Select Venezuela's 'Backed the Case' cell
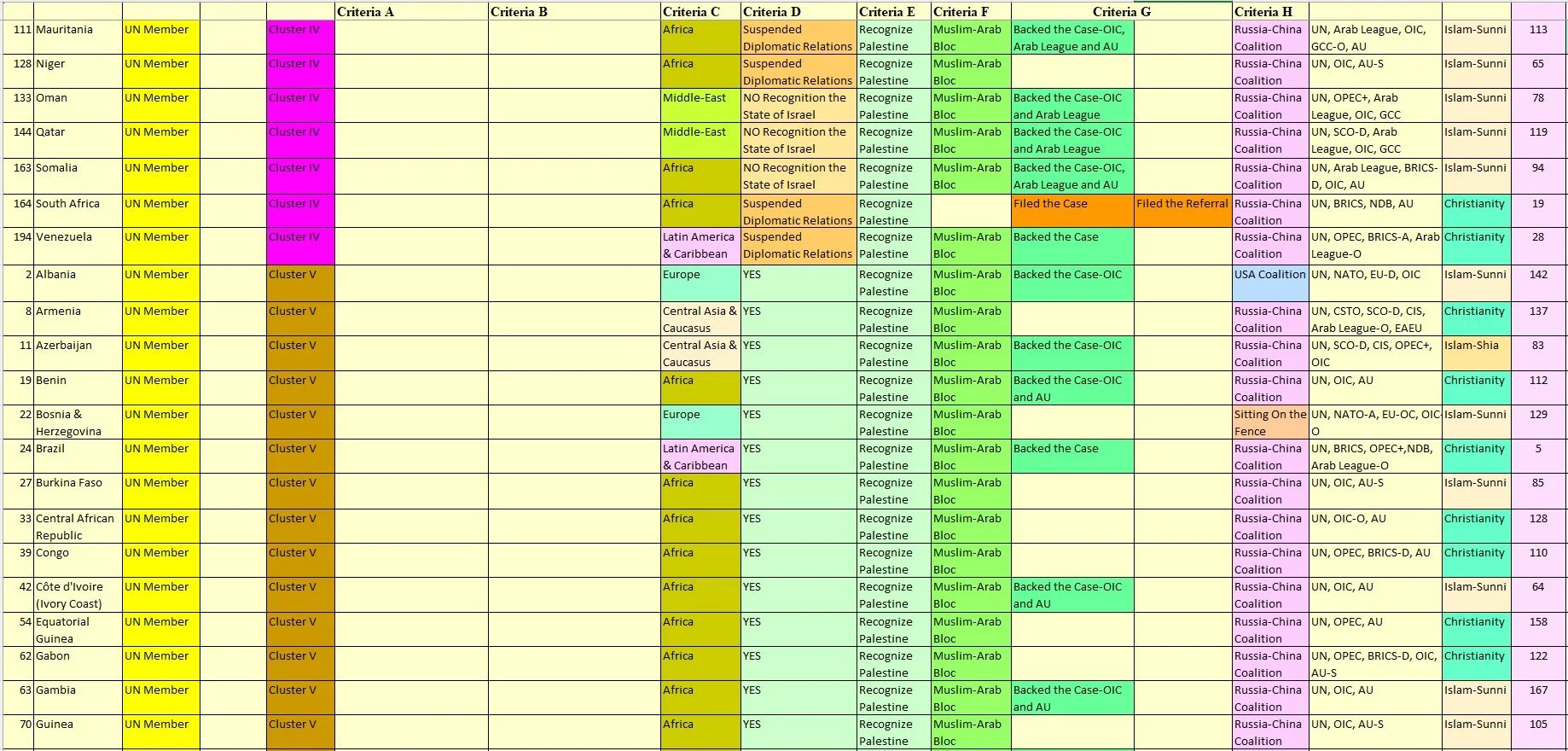1568x751 pixels. [1072, 247]
